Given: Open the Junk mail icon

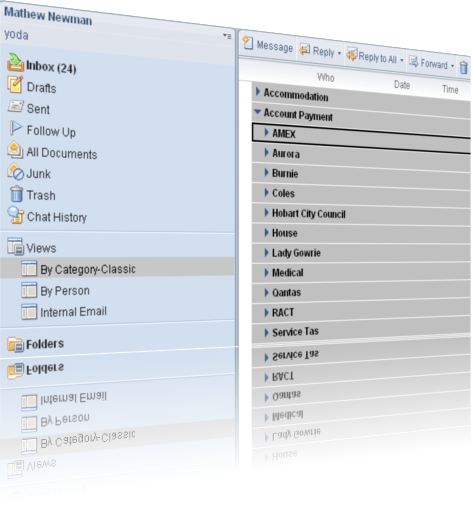Looking at the screenshot, I should (x=16, y=171).
